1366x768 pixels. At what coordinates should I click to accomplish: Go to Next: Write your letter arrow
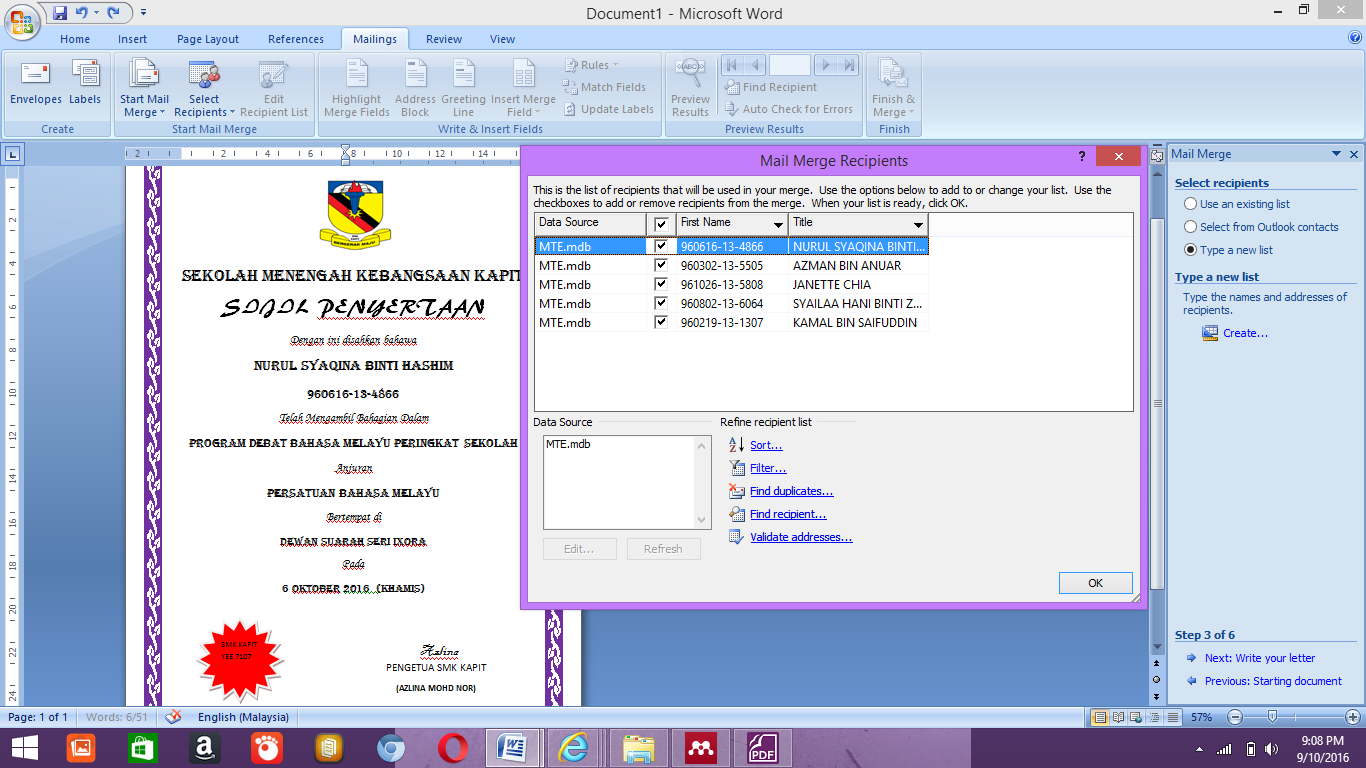coord(1191,658)
